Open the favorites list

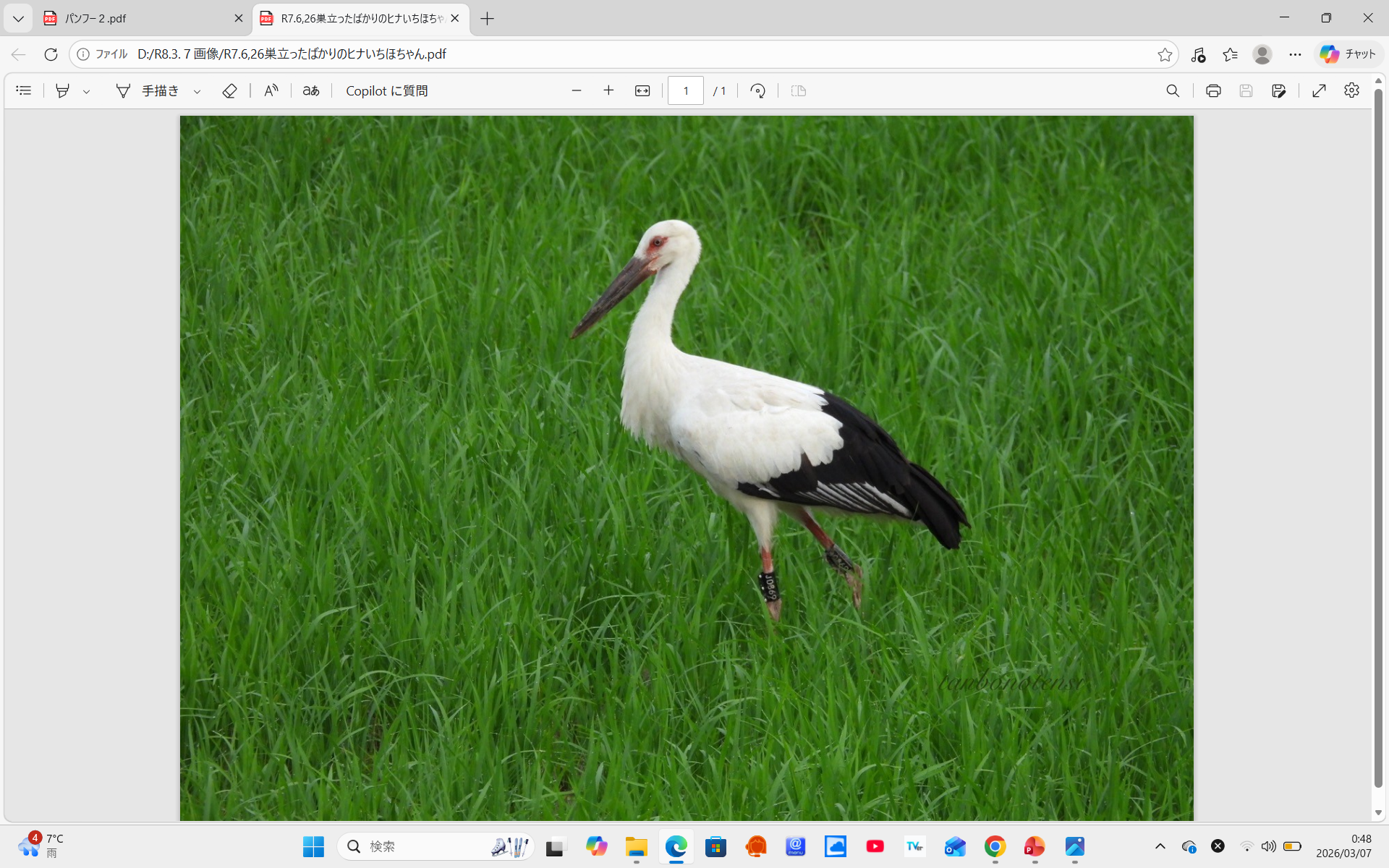tap(1230, 54)
